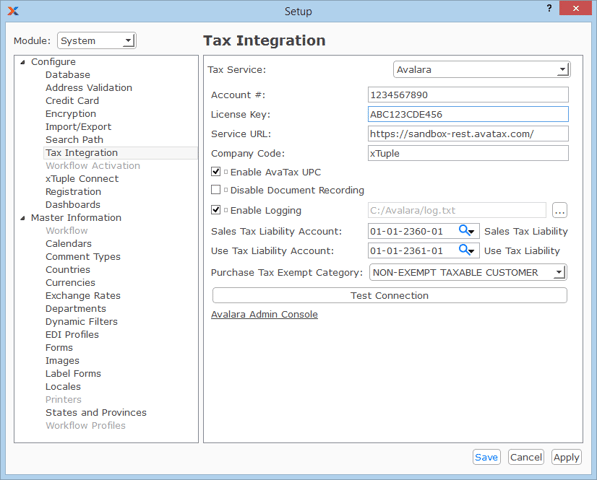Select Forms in the tree
The image size is (597, 480).
(59, 348)
